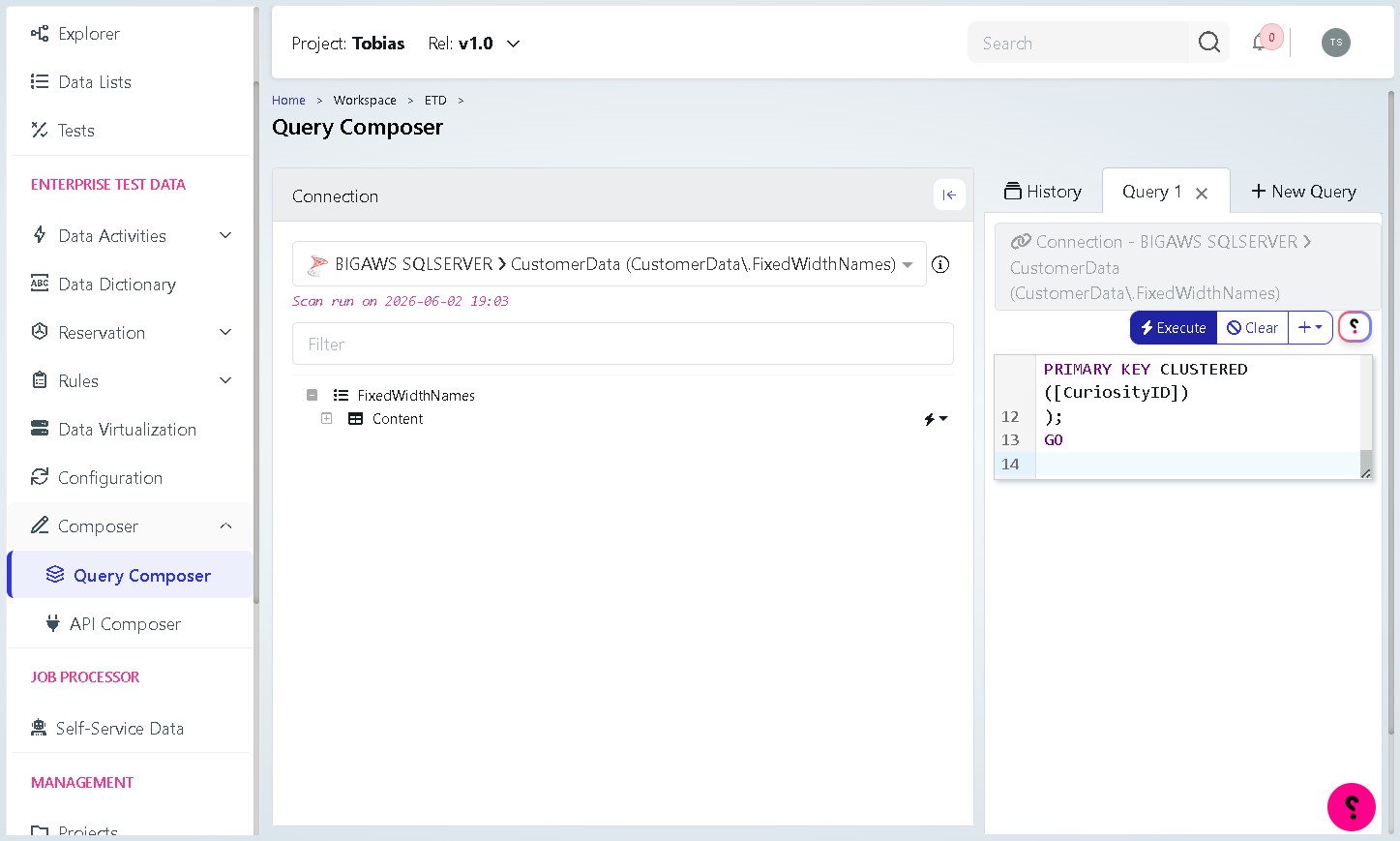Expand the Rules section
1400x841 pixels.
[132, 381]
